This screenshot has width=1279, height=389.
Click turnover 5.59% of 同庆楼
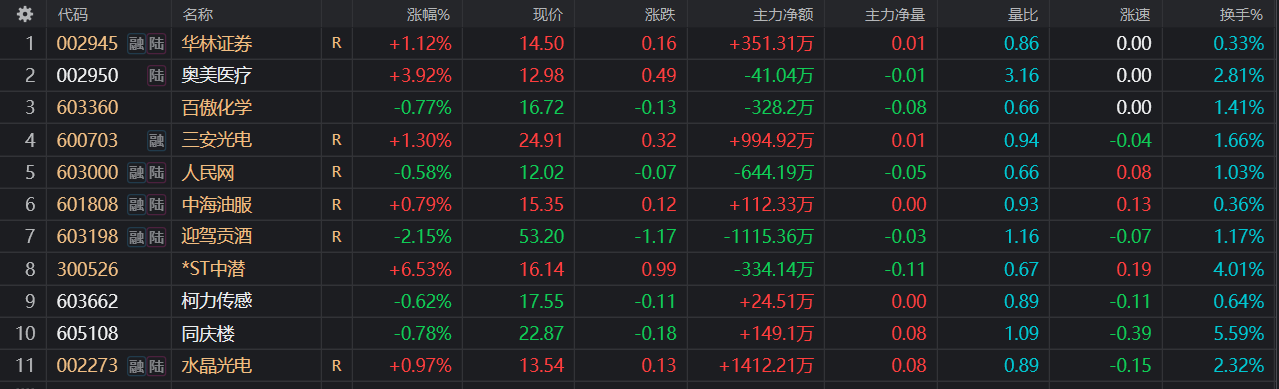click(x=1238, y=333)
